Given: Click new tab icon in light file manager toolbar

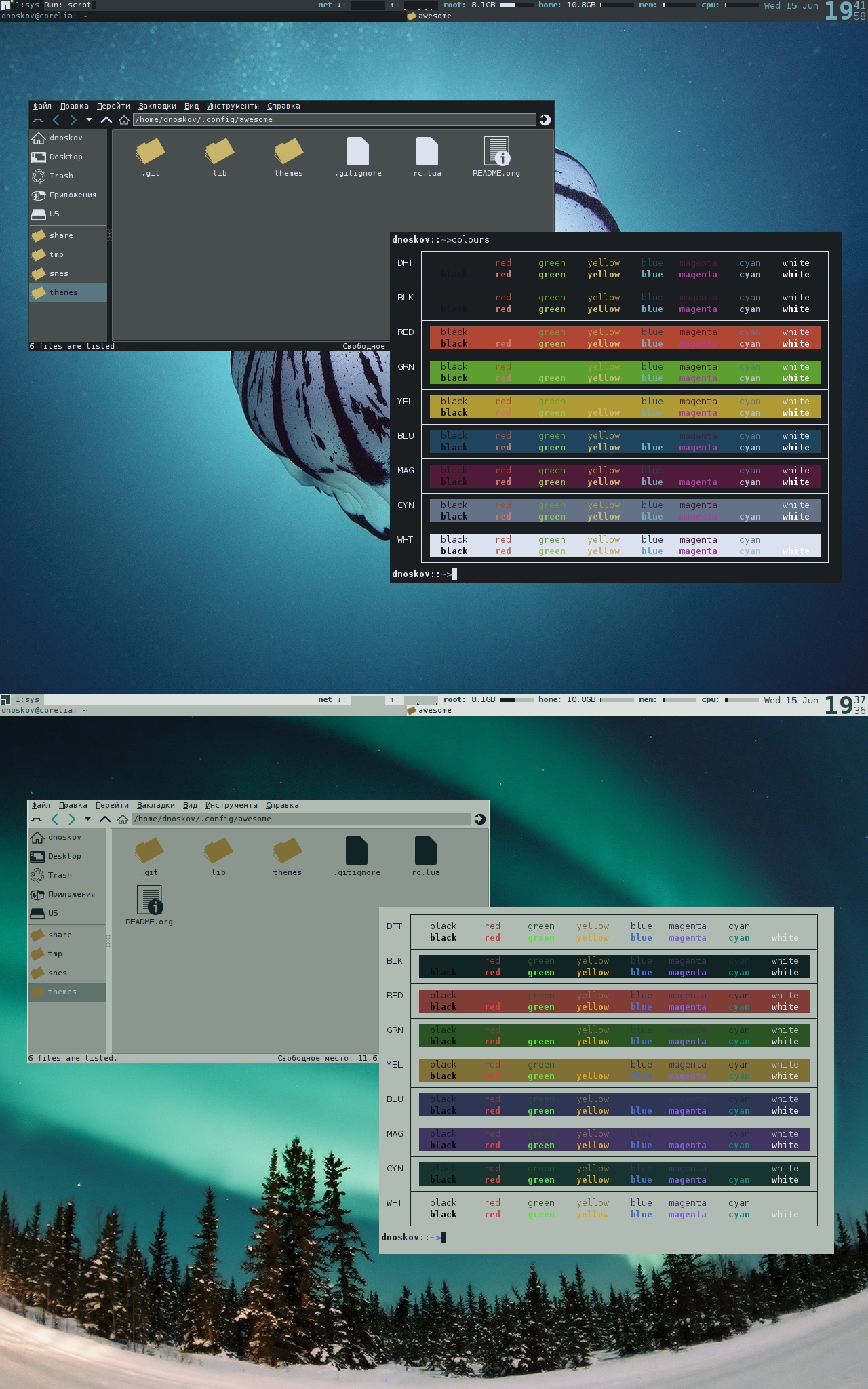Looking at the screenshot, I should pyautogui.click(x=37, y=819).
